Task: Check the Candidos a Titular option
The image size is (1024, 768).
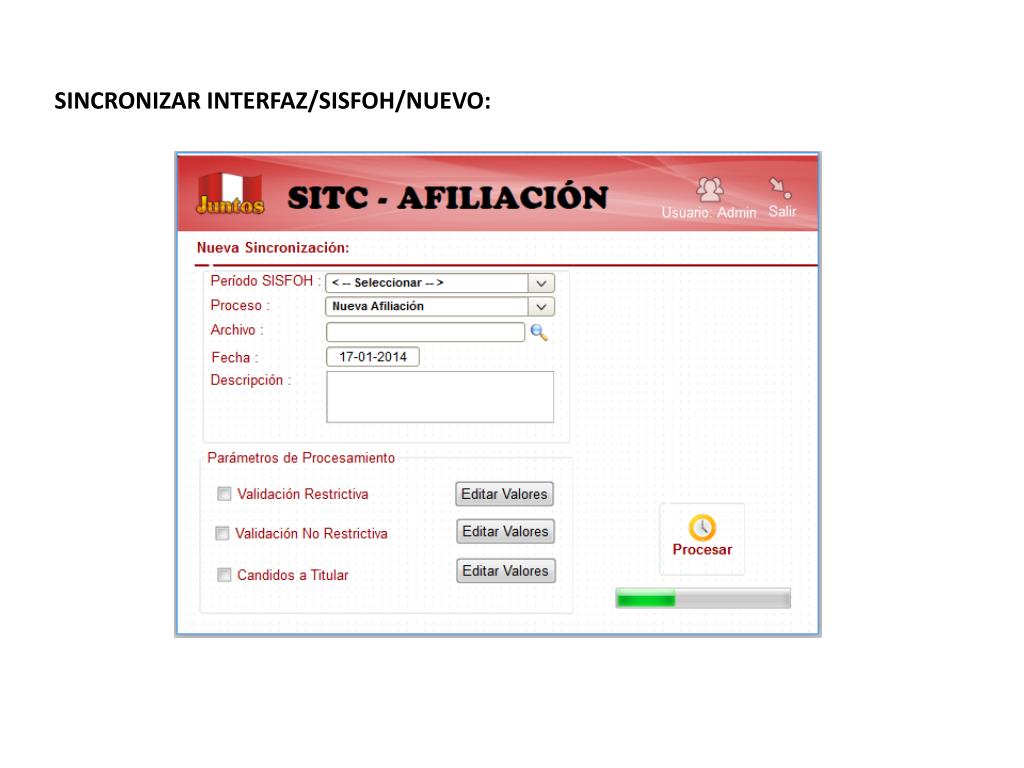Action: [224, 575]
